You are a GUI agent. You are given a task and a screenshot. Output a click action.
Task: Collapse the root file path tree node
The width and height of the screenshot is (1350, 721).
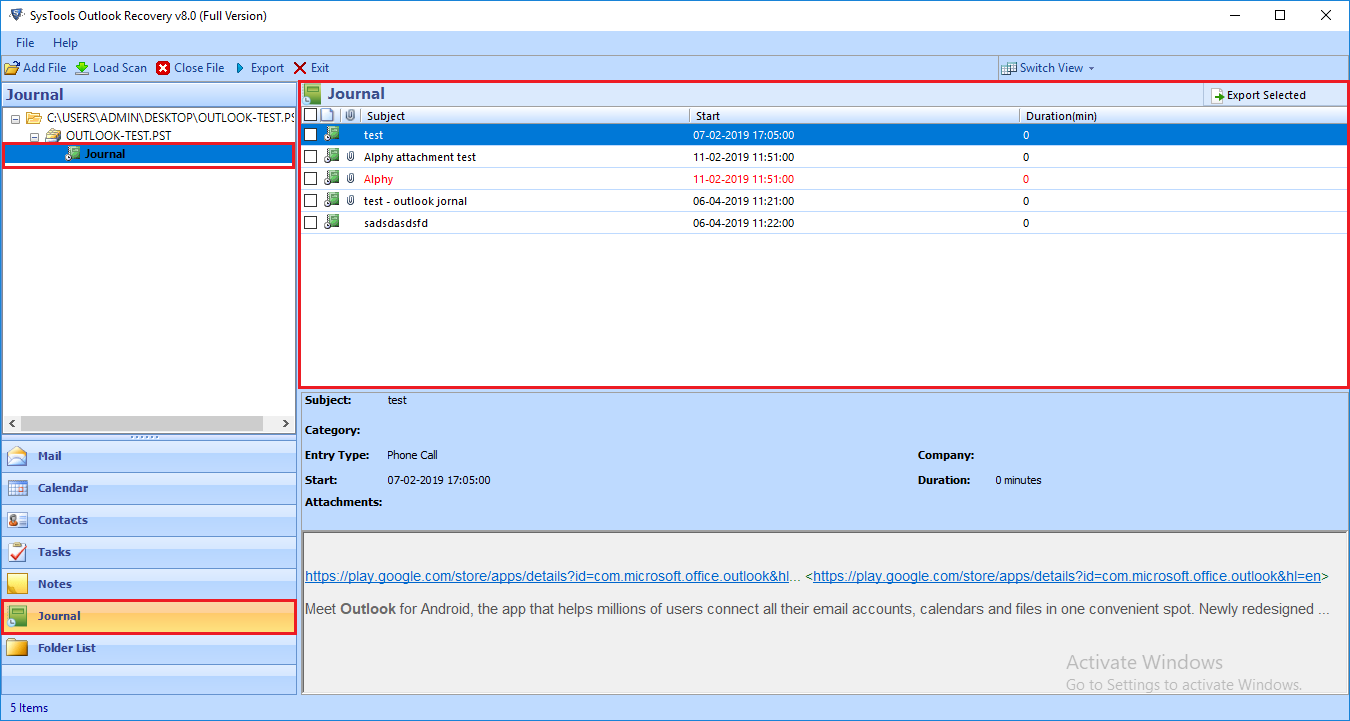click(16, 119)
